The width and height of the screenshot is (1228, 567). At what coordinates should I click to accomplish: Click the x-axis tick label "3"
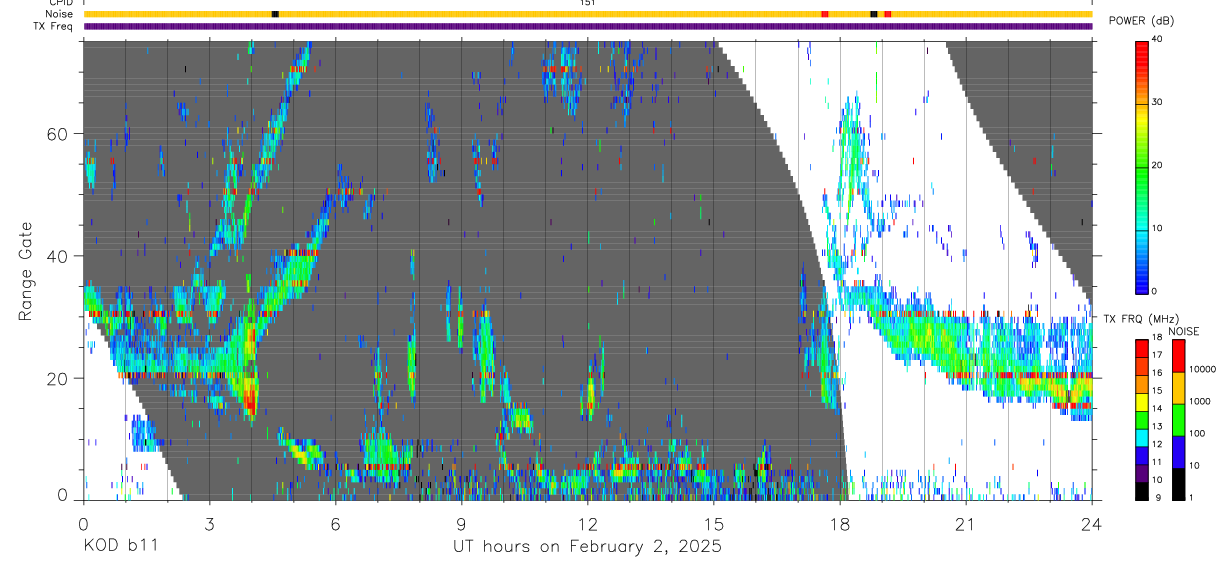point(209,522)
